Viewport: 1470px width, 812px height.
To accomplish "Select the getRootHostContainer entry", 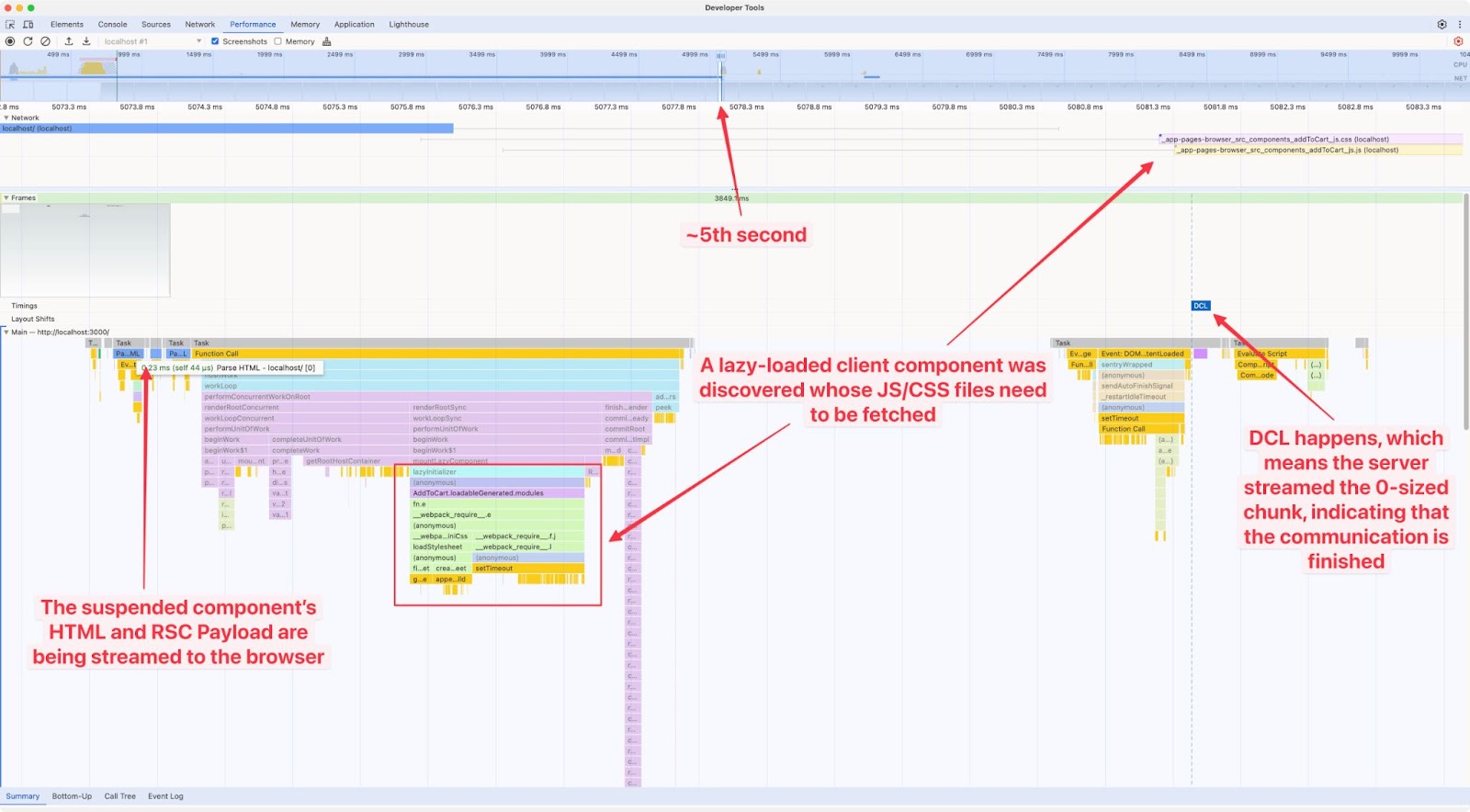I will (x=356, y=461).
